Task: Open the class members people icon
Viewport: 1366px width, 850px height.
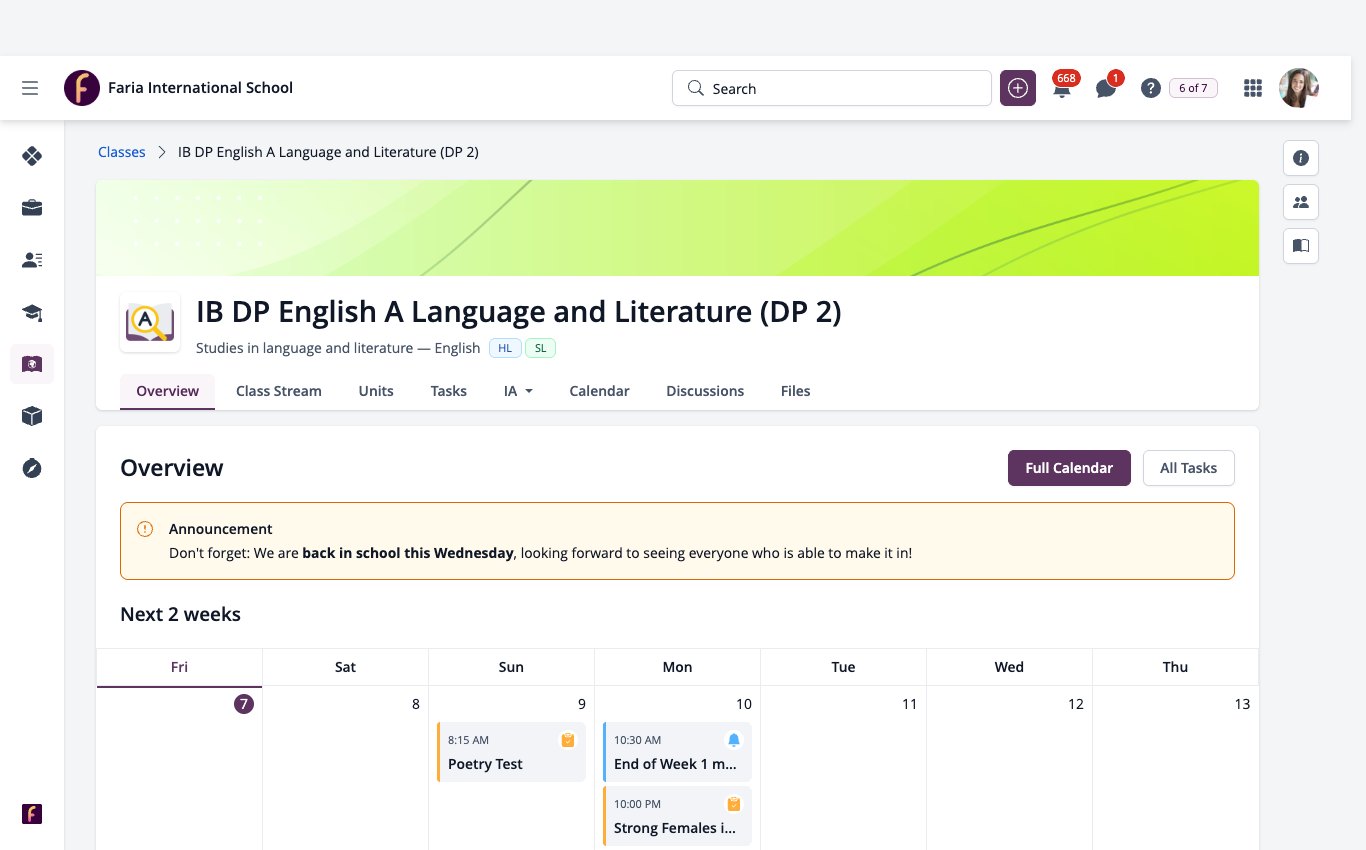Action: coord(1301,202)
